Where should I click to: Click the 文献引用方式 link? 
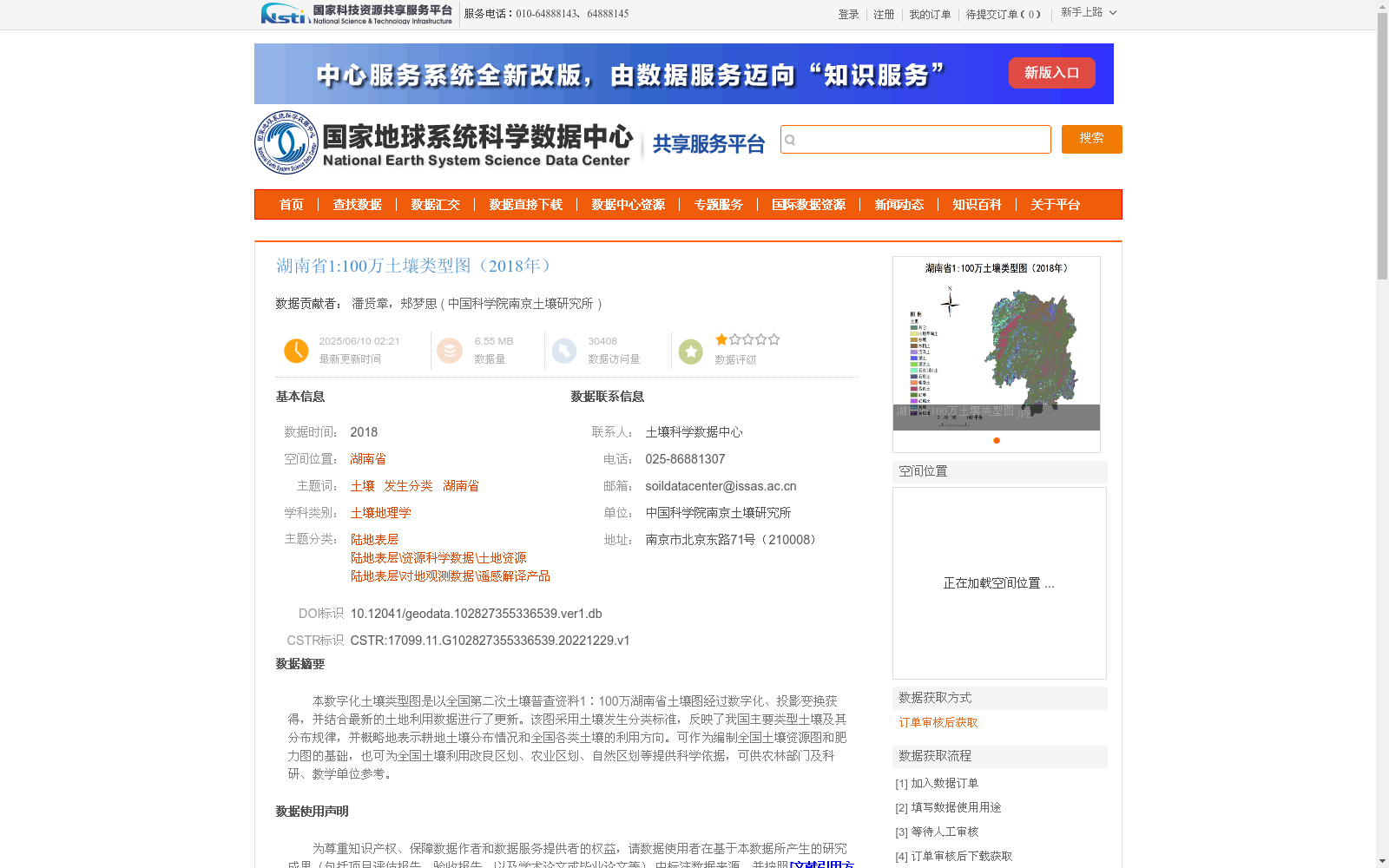click(x=823, y=864)
